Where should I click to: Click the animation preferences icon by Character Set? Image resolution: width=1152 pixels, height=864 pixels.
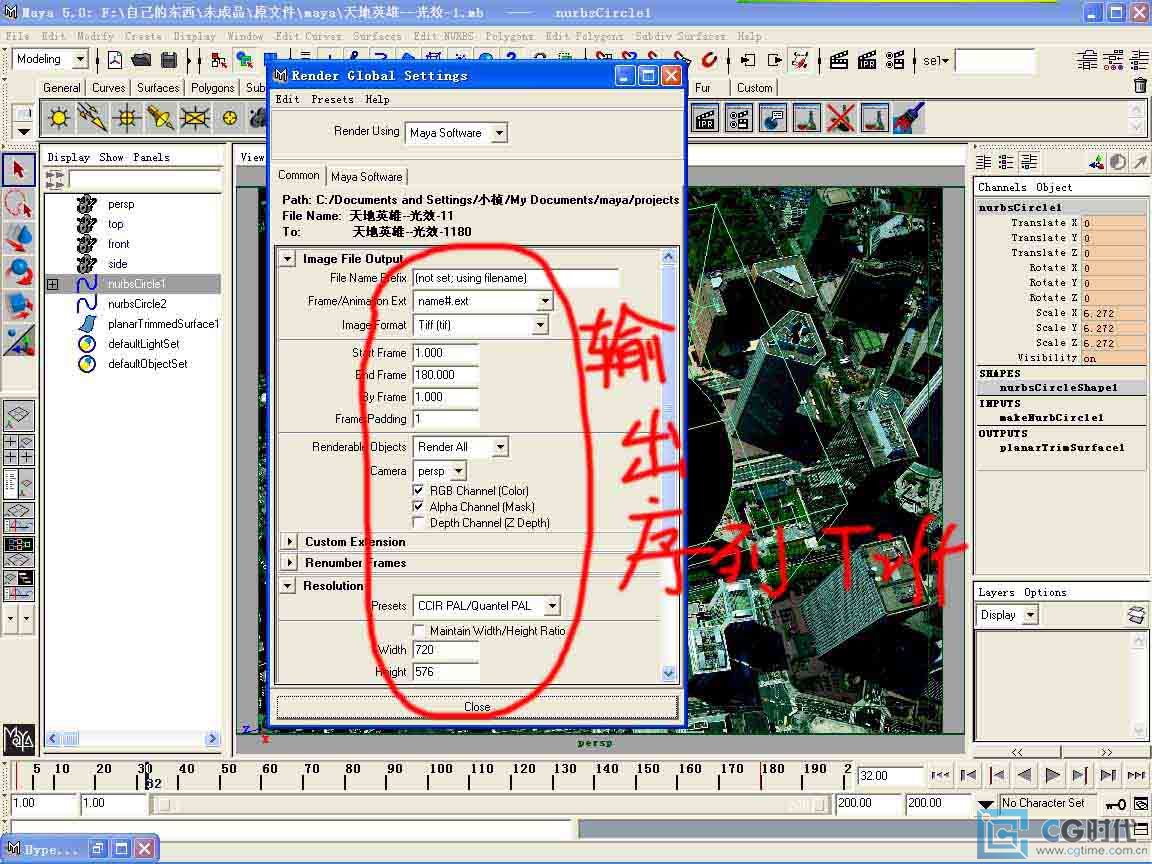[x=1141, y=804]
